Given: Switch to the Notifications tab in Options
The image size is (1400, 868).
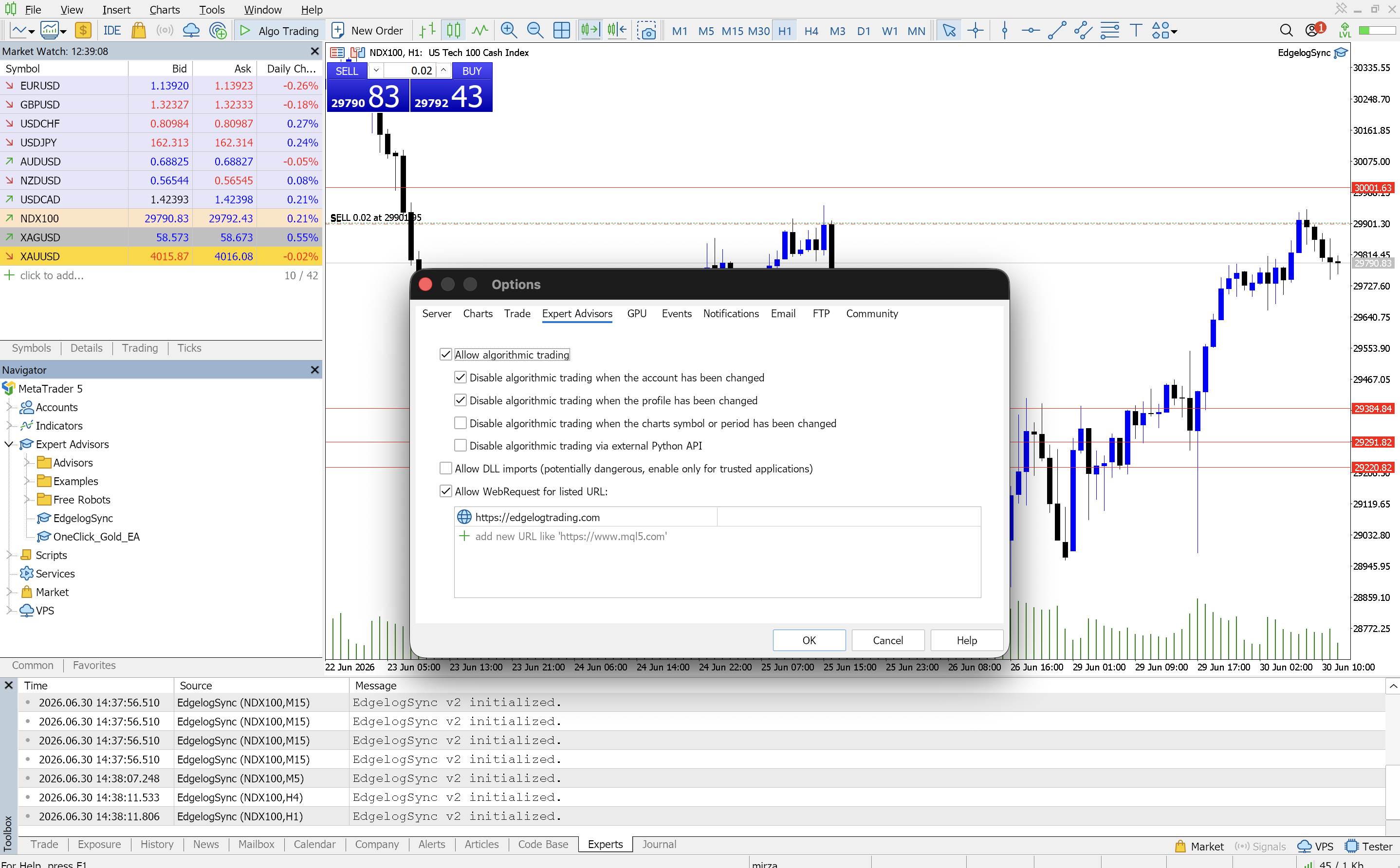Looking at the screenshot, I should [731, 313].
